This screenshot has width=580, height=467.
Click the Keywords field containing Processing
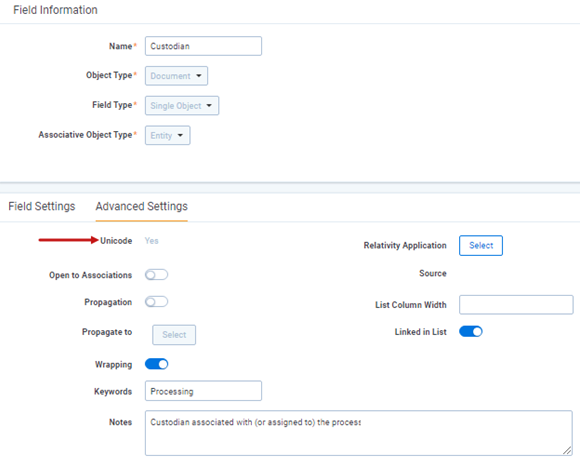coord(203,391)
